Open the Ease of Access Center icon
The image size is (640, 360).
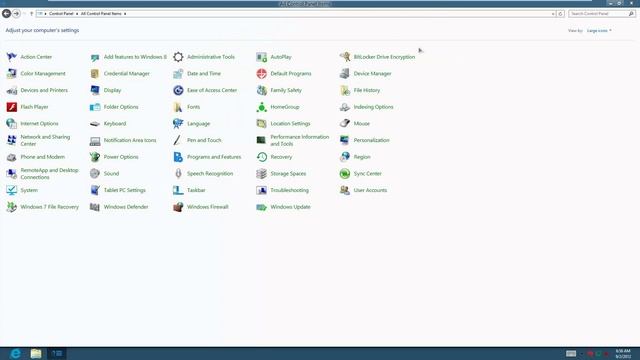[178, 90]
